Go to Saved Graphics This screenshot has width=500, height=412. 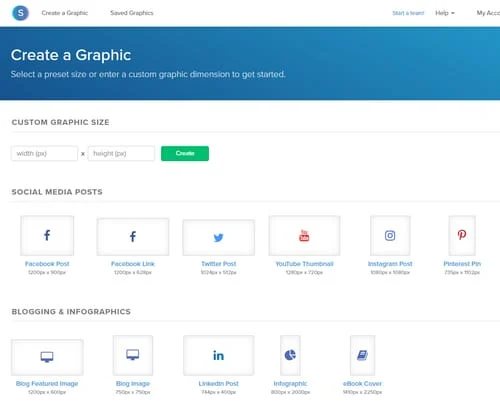point(132,13)
